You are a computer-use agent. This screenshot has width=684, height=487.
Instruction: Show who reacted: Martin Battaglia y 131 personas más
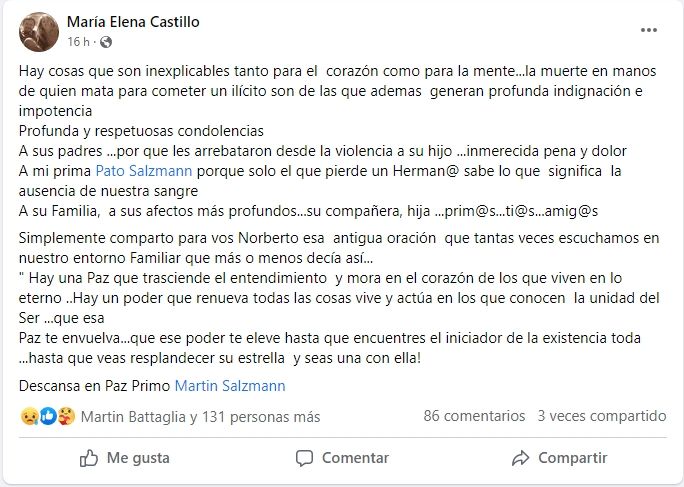(x=201, y=416)
